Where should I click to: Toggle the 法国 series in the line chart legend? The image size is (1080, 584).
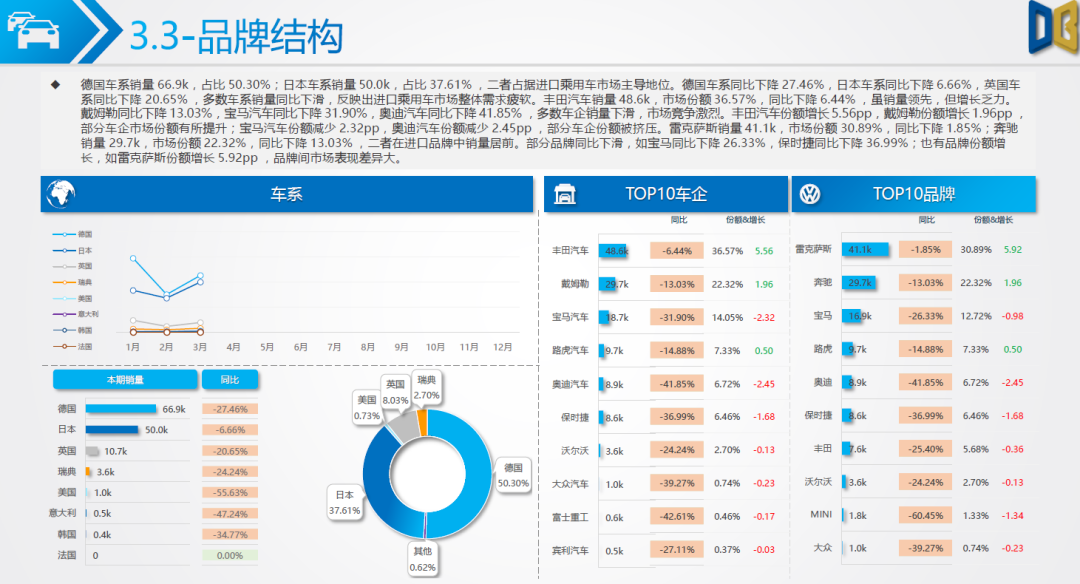point(72,346)
